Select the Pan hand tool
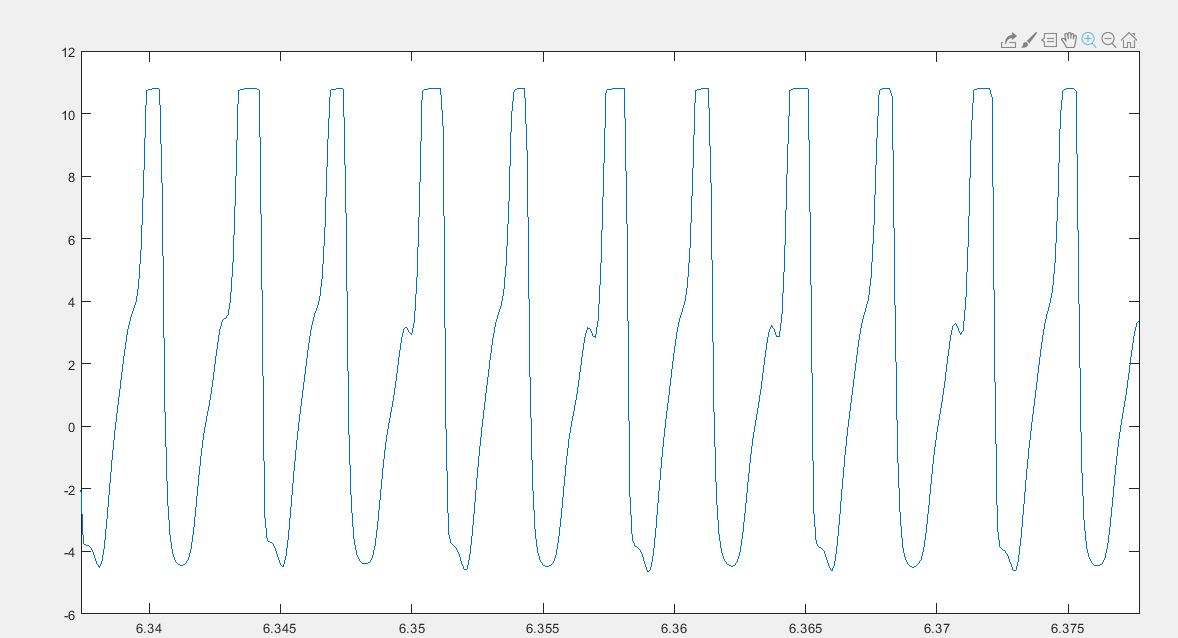Viewport: 1178px width, 638px height. tap(1069, 40)
